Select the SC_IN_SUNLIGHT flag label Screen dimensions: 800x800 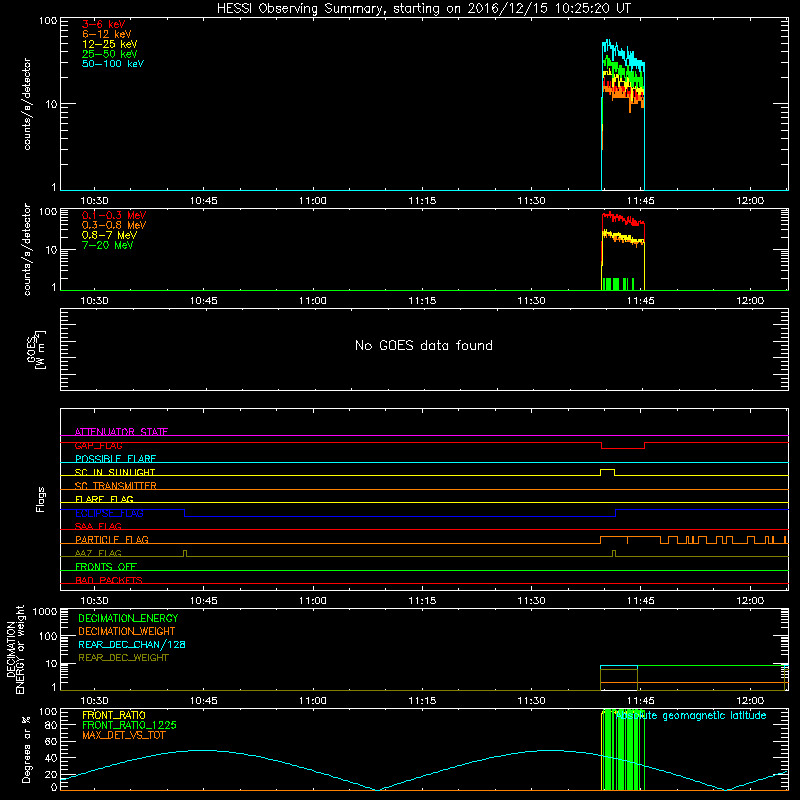tap(115, 472)
